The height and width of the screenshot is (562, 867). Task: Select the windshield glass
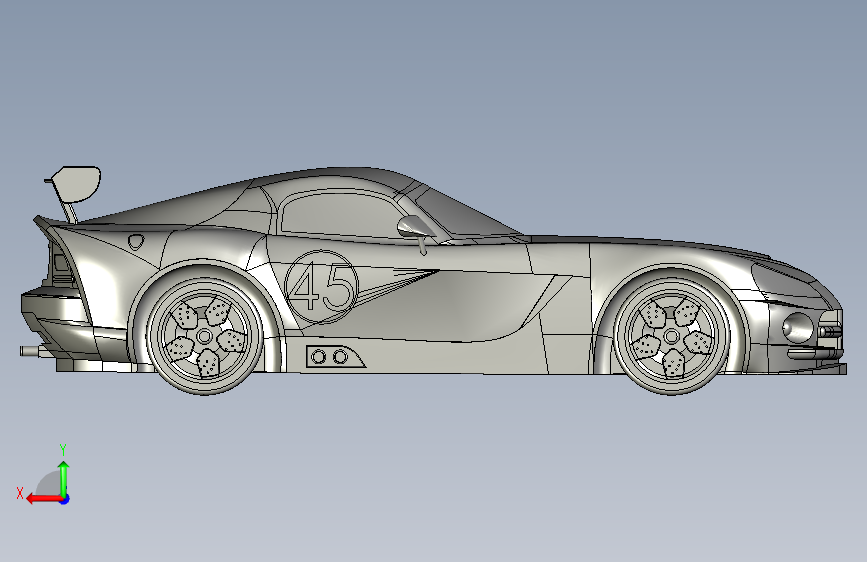coord(464,213)
